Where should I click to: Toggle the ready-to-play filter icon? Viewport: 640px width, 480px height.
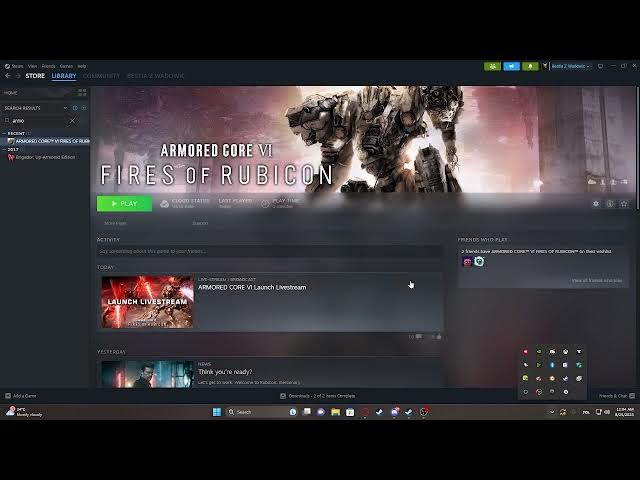pos(84,108)
